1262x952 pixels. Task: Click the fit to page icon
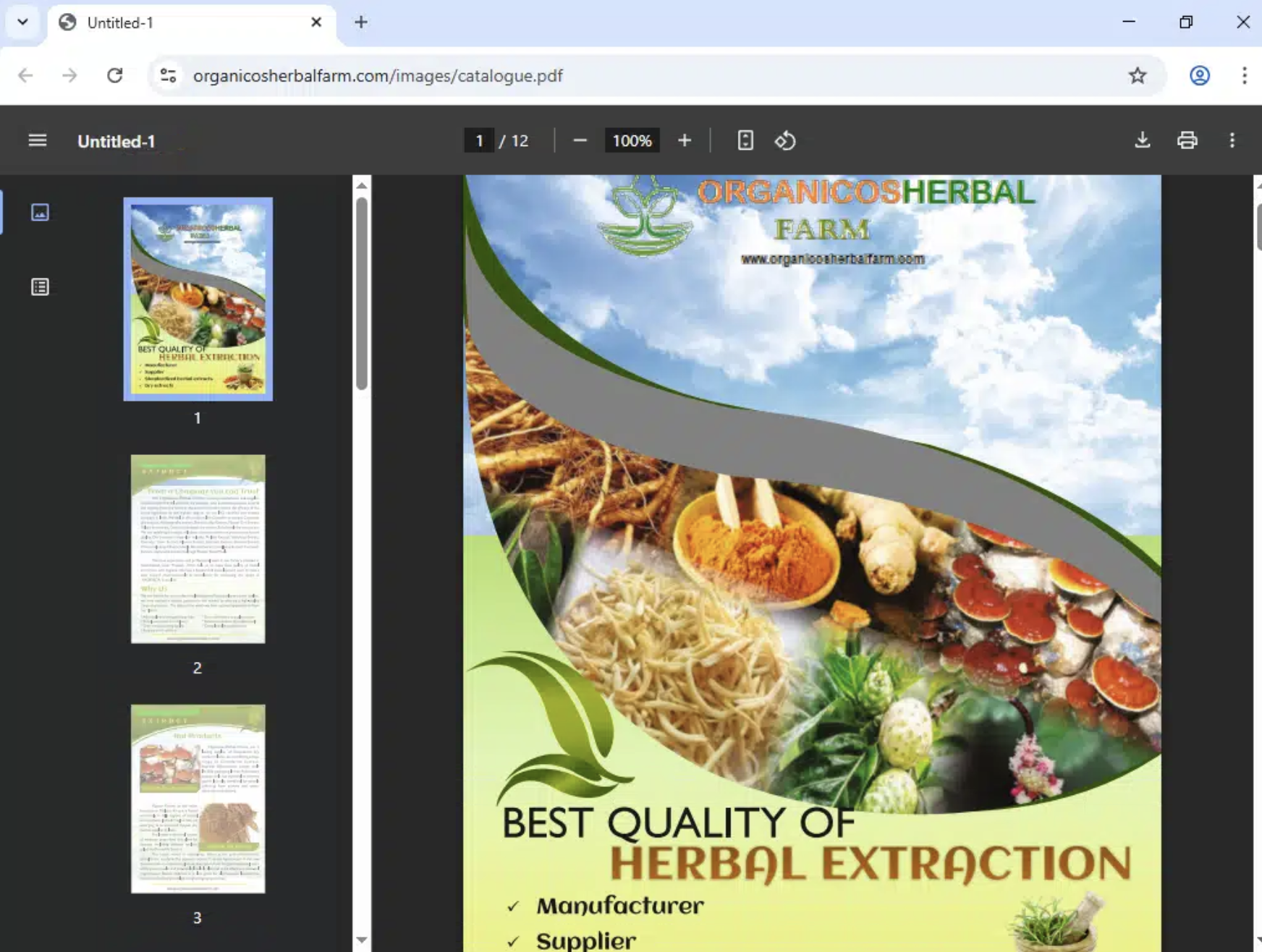pyautogui.click(x=745, y=140)
